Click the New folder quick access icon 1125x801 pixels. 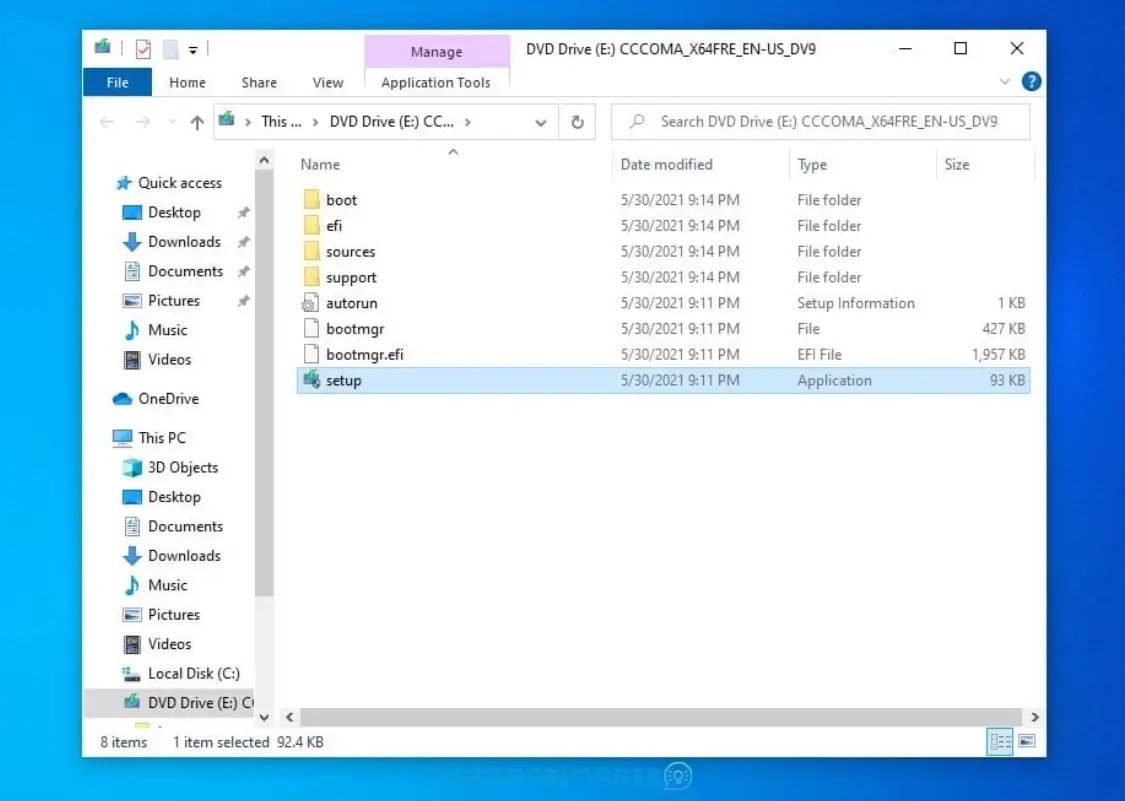pyautogui.click(x=170, y=49)
